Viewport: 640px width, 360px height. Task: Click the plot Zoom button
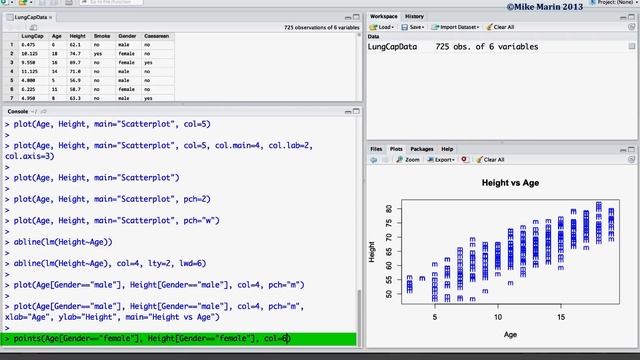[x=408, y=160]
